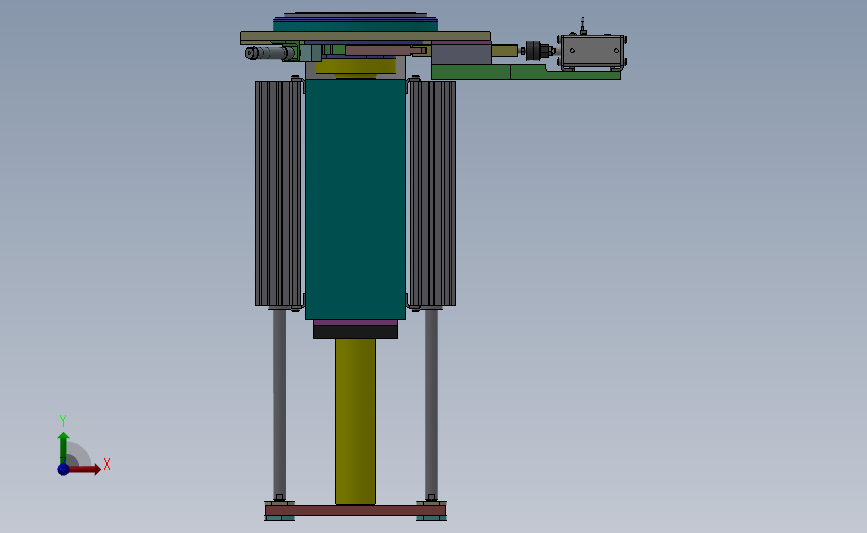The width and height of the screenshot is (867, 533).
Task: Select the wide olive top plate
Action: (365, 37)
